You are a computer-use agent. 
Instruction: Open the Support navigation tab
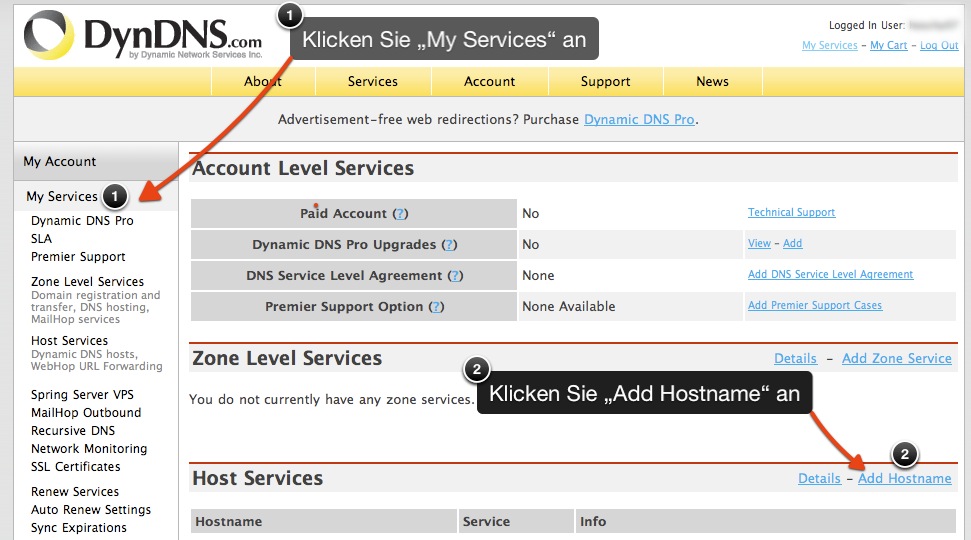605,82
